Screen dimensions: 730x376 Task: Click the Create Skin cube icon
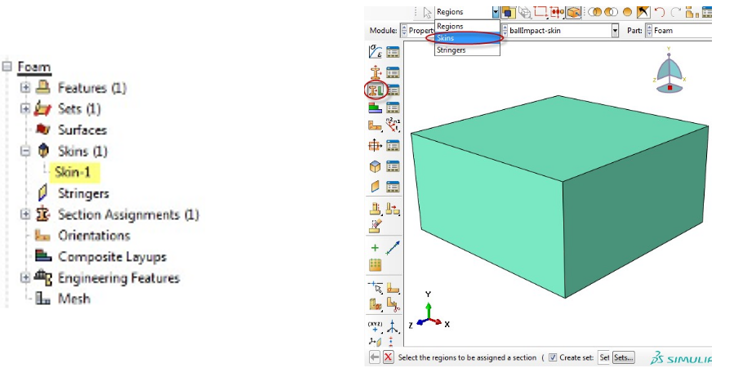pos(375,166)
